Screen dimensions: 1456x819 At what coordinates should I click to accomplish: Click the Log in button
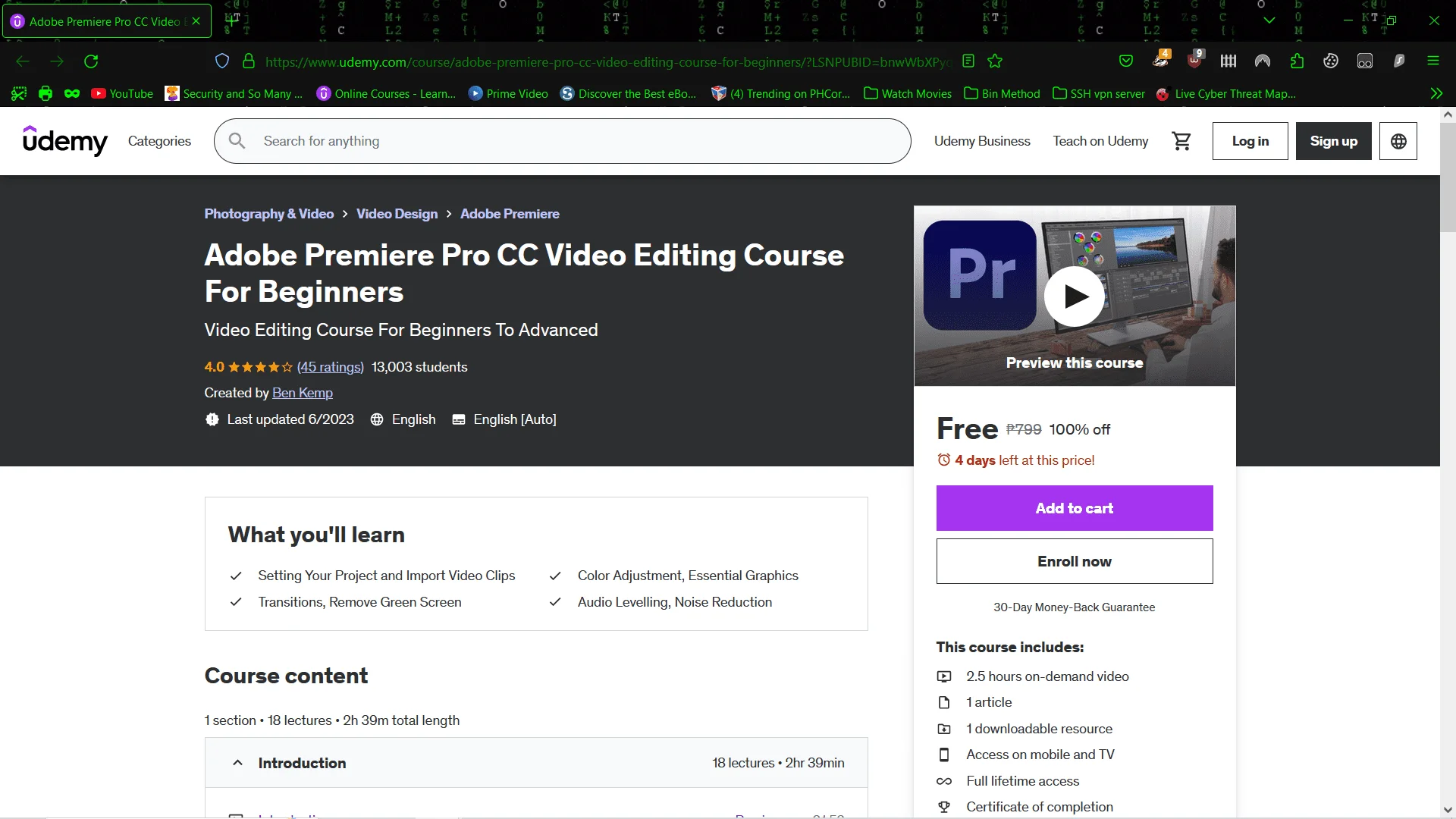click(x=1250, y=141)
